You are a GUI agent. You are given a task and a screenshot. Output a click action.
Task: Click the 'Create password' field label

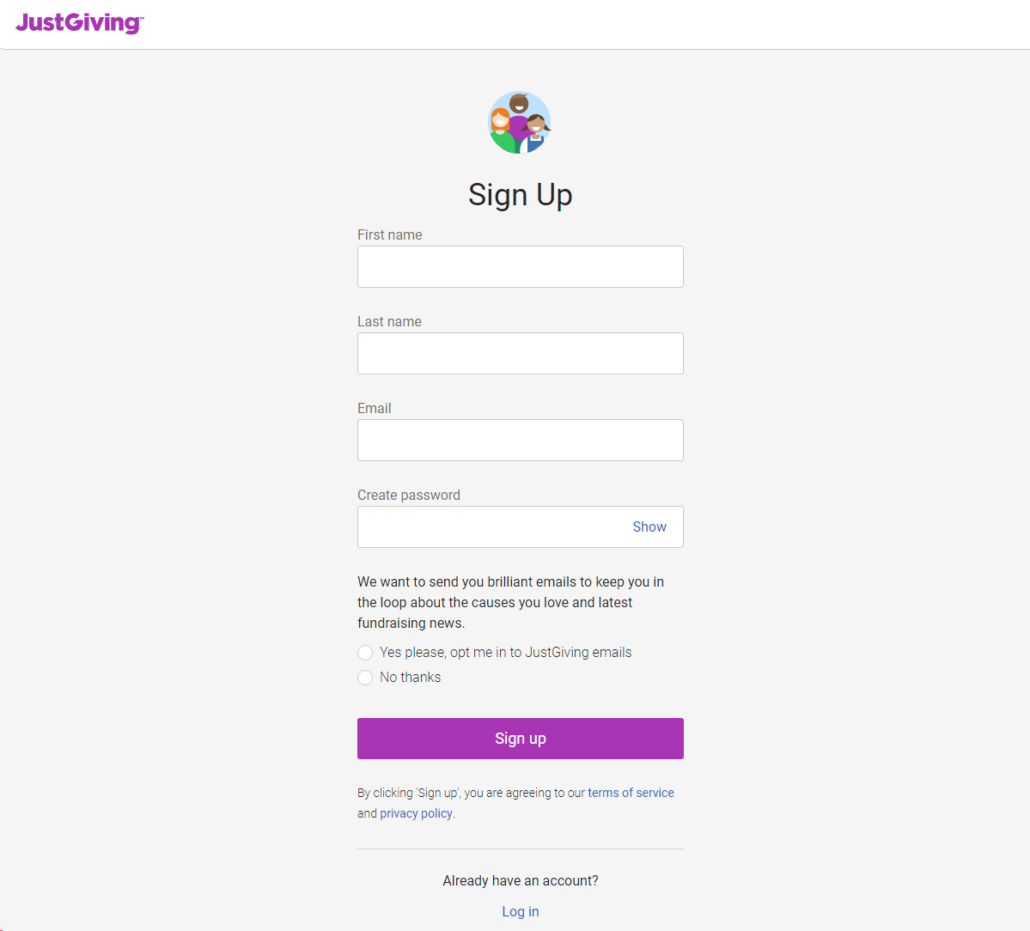click(x=409, y=495)
